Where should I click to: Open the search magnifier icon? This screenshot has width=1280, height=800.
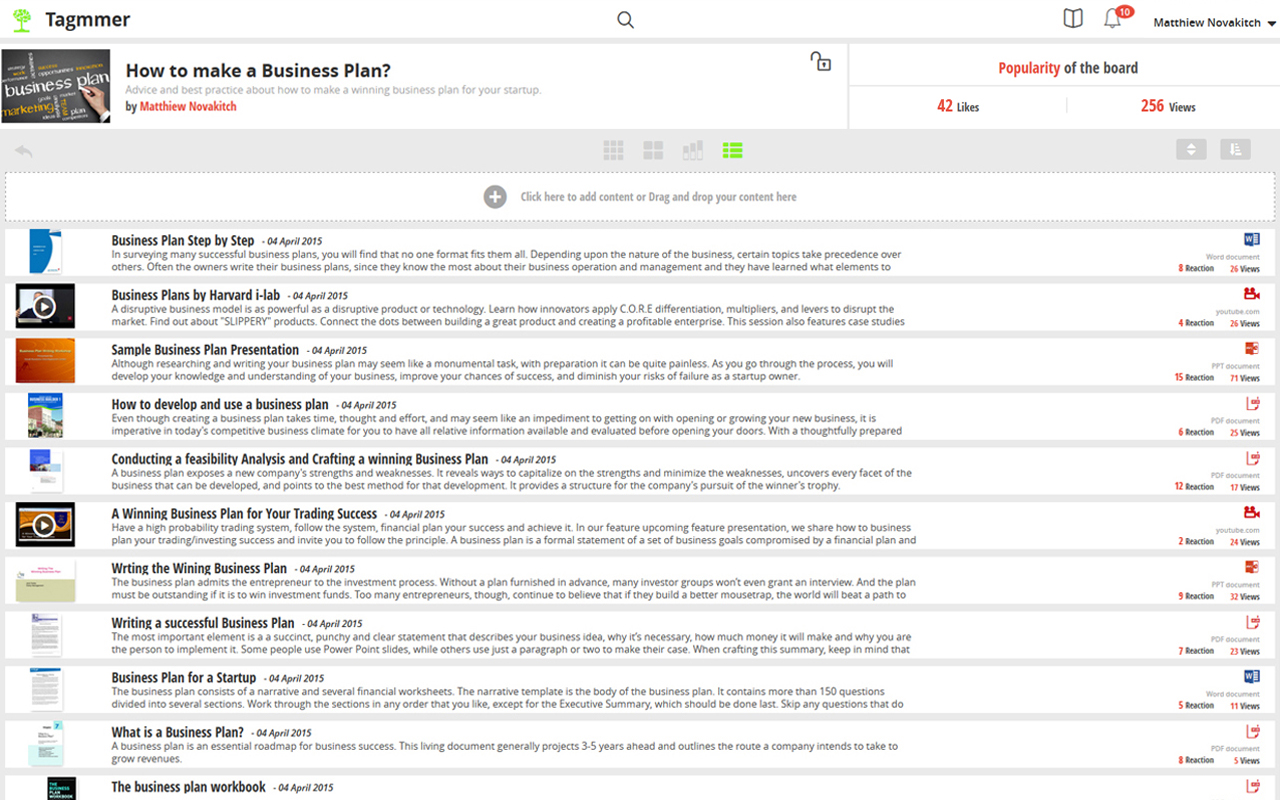[626, 20]
